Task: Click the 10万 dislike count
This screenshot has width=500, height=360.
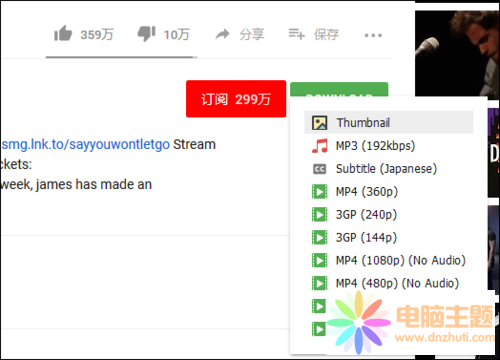Action: pyautogui.click(x=176, y=34)
